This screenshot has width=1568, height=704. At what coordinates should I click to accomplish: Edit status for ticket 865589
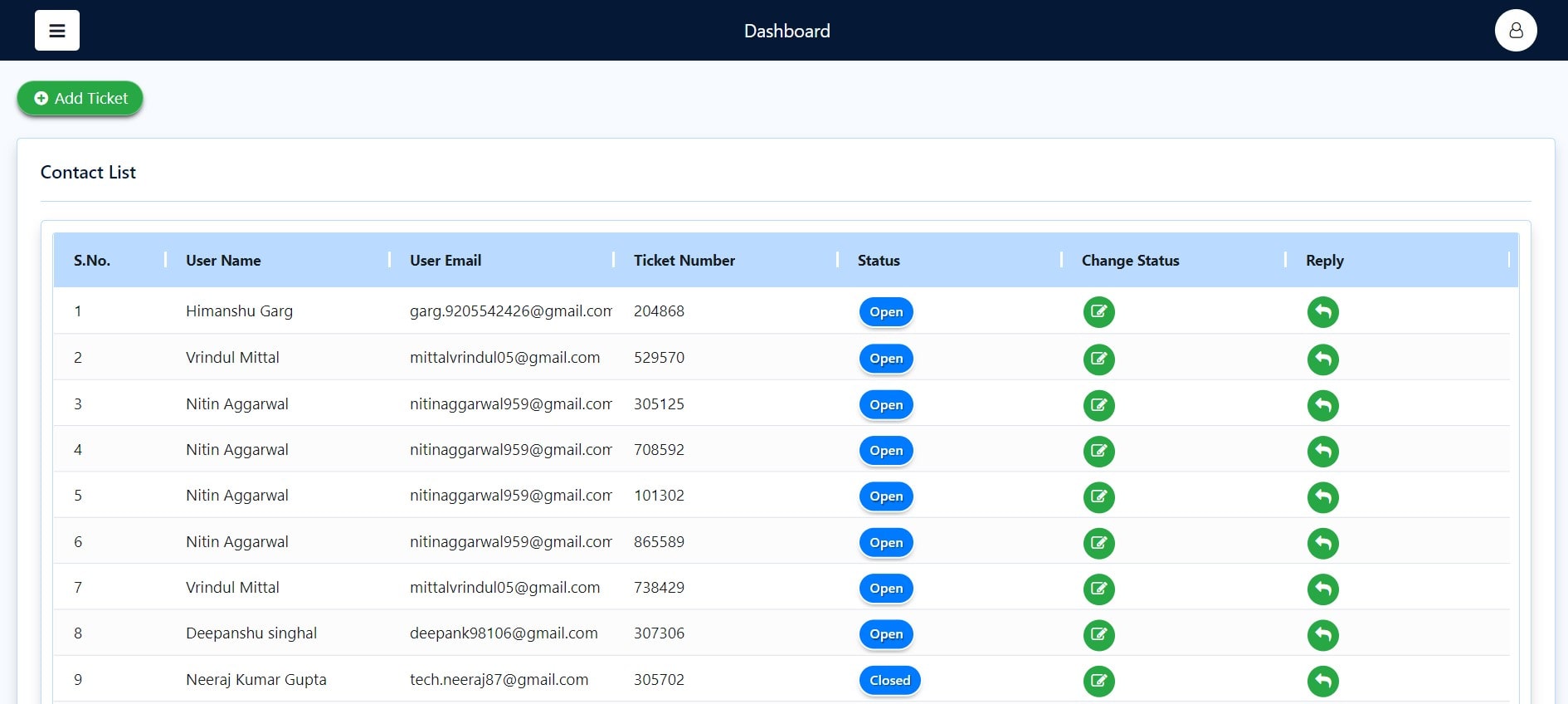[1099, 544]
